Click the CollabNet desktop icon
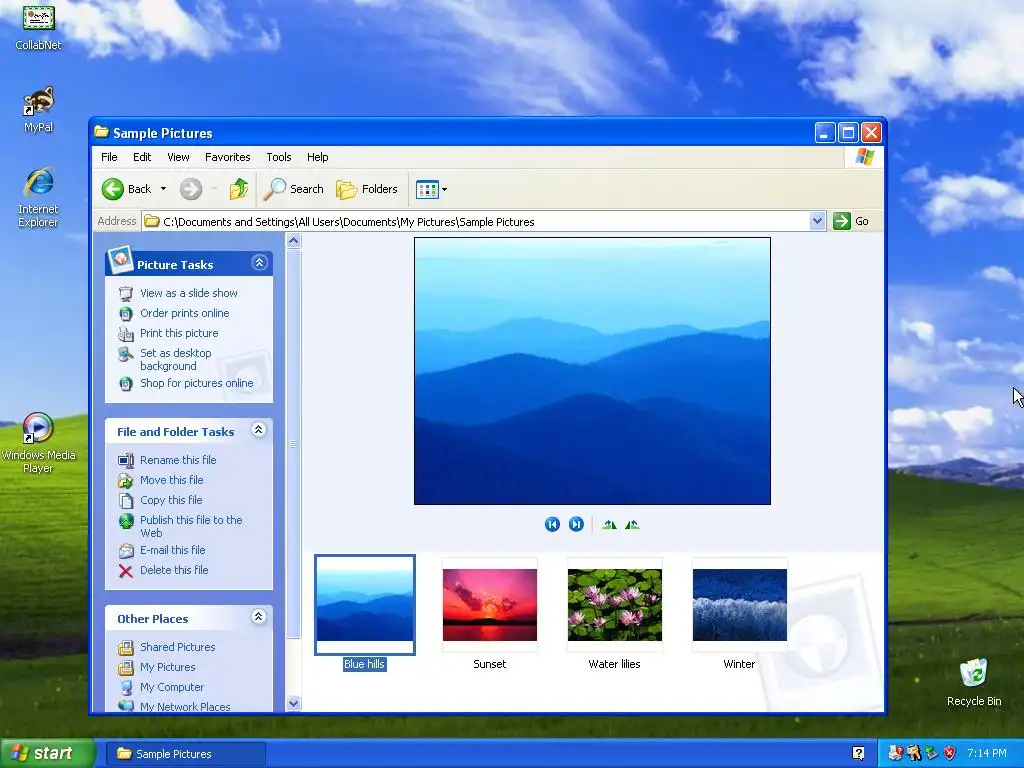The image size is (1024, 768). click(39, 26)
